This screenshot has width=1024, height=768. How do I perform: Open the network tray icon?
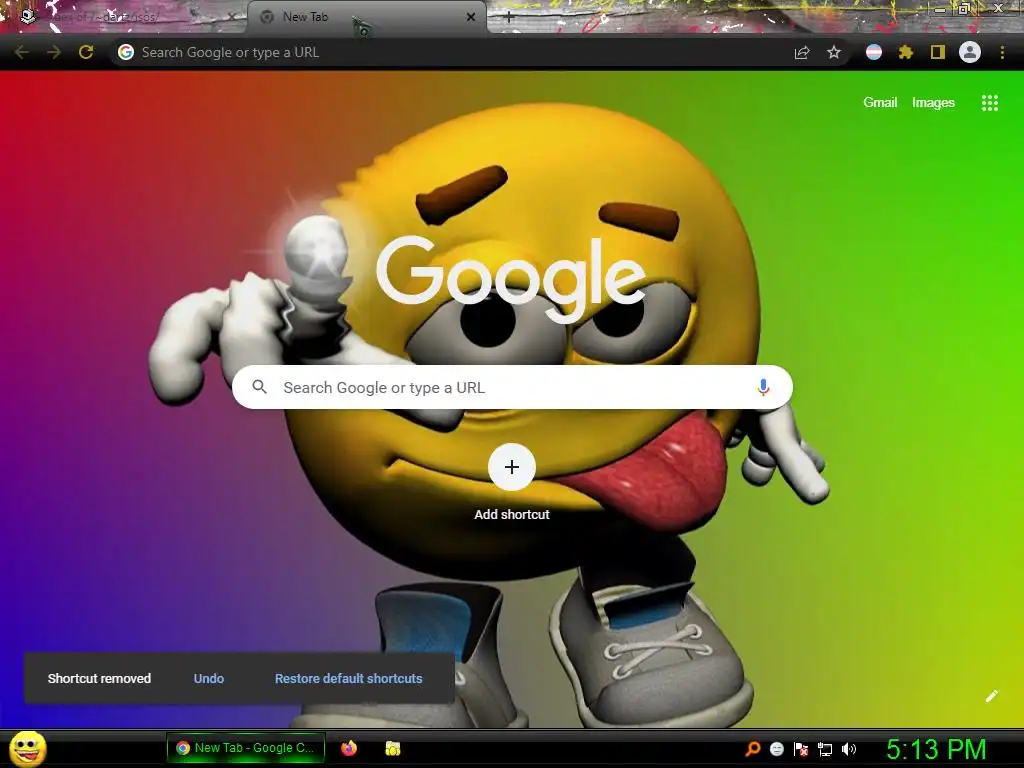tap(825, 749)
